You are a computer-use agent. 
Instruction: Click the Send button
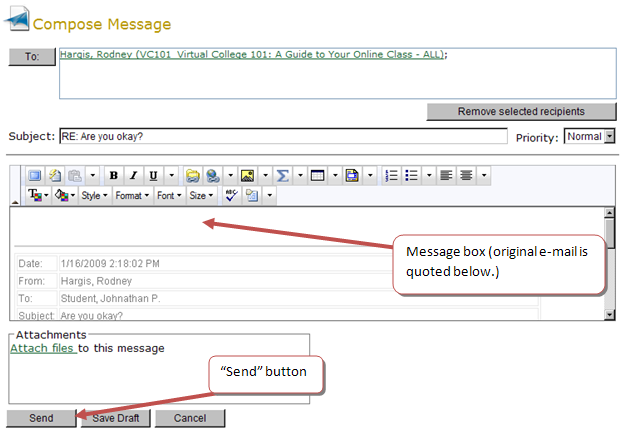(x=41, y=418)
